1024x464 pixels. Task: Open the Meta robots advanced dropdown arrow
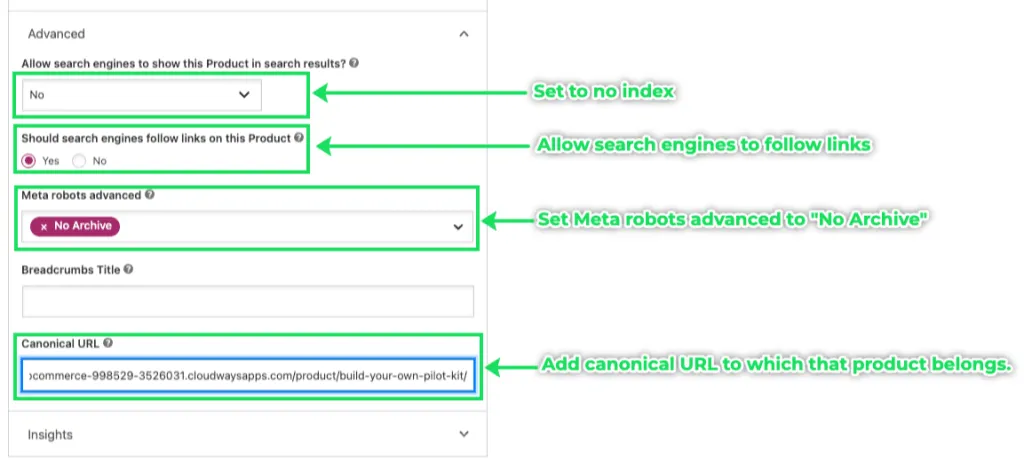point(458,227)
